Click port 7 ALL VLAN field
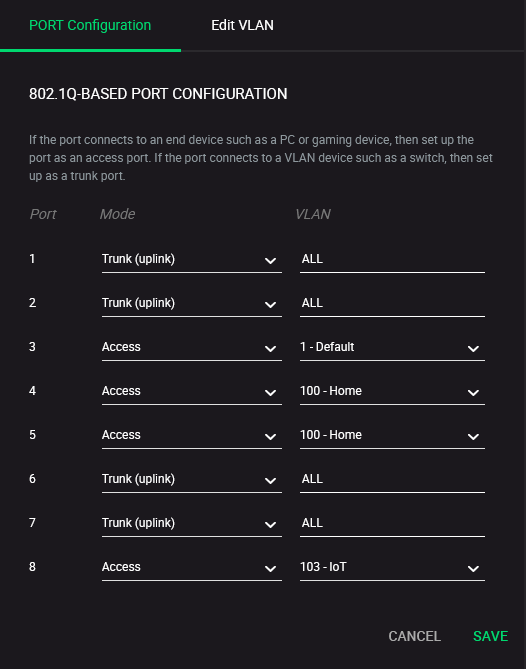The height and width of the screenshot is (669, 526). pos(392,523)
